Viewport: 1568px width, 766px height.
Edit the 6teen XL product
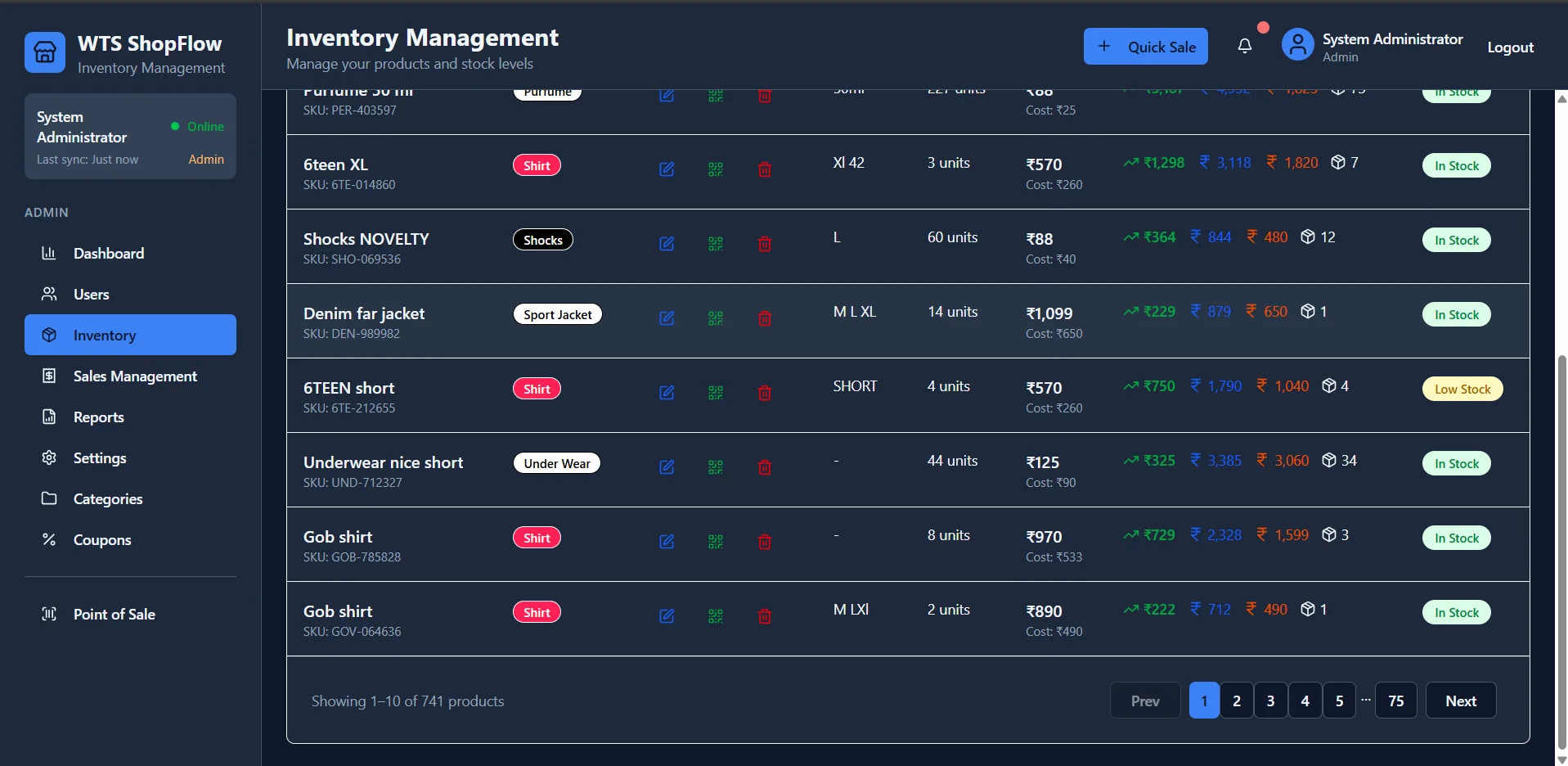coord(667,169)
